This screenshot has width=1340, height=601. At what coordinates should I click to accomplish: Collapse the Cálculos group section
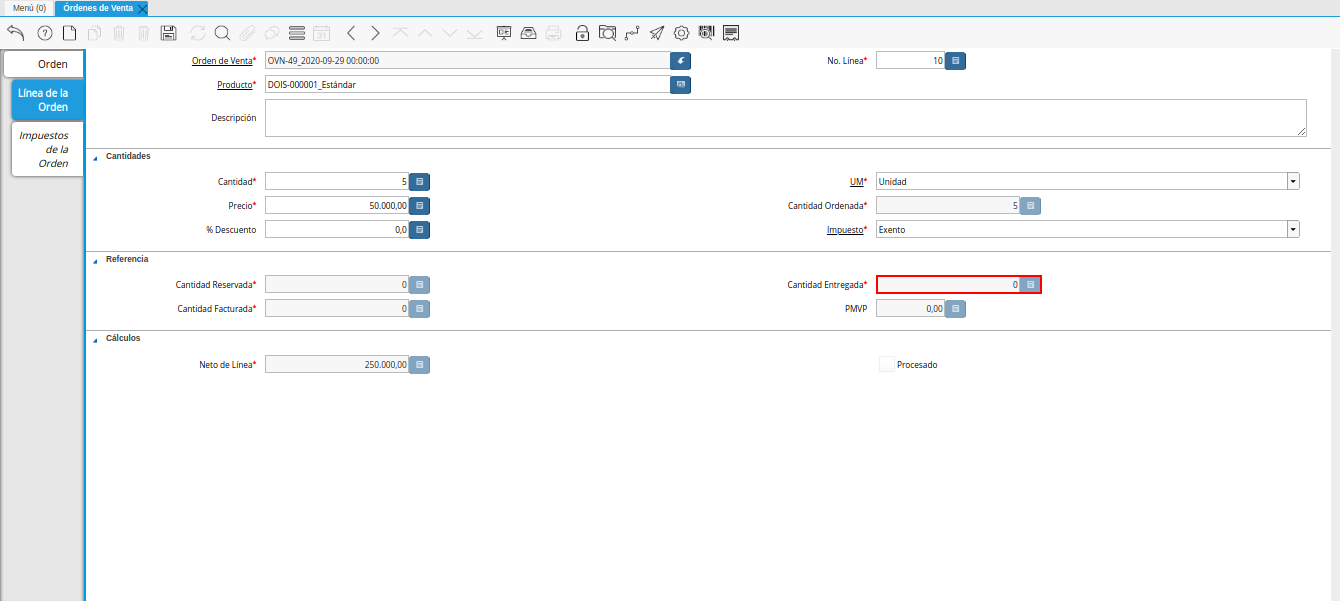[96, 339]
